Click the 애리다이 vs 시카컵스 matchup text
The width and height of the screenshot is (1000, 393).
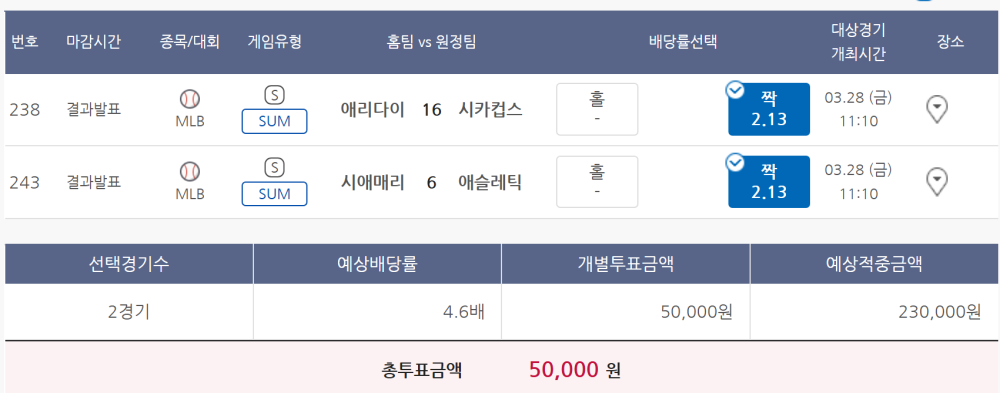click(432, 110)
